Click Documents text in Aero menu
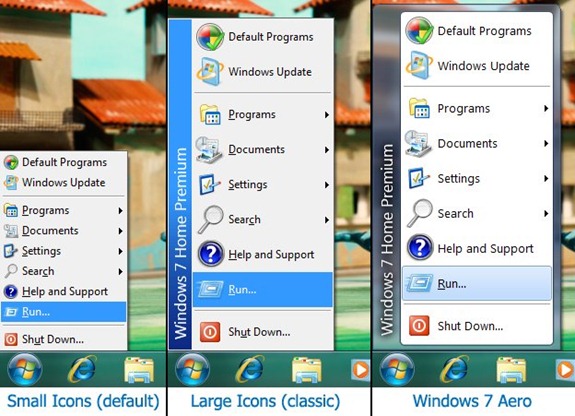This screenshot has width=575, height=416. (x=467, y=143)
